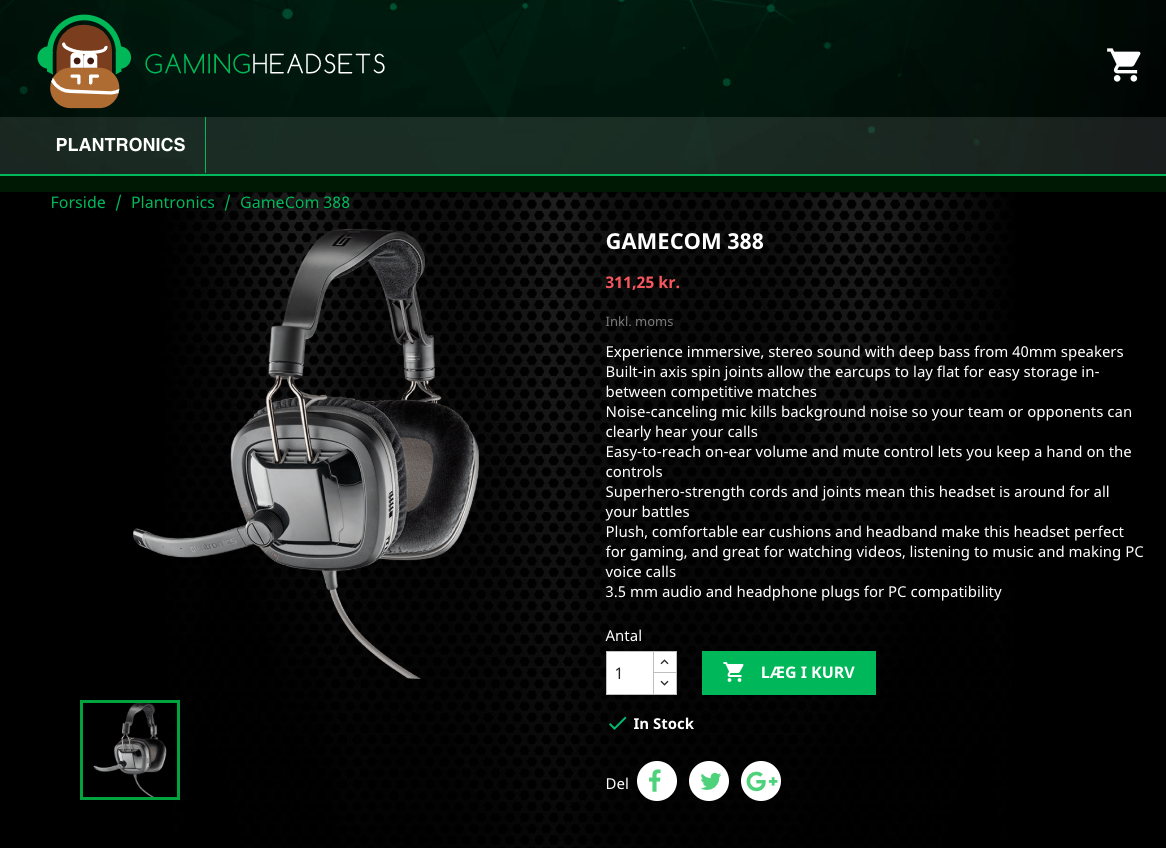Click the 311,25 kr. price label
1166x848 pixels.
(x=642, y=283)
